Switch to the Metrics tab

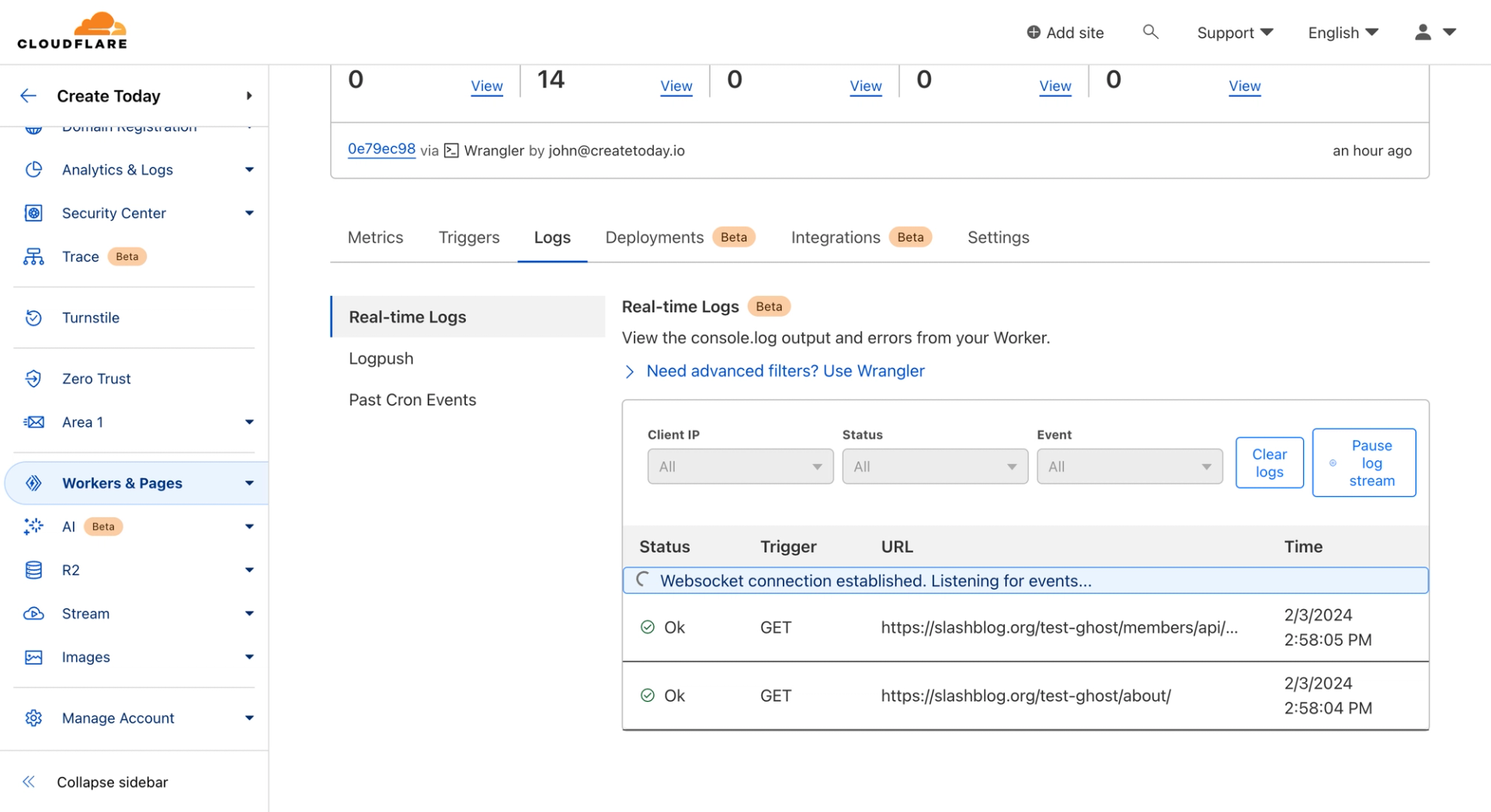[x=375, y=238]
